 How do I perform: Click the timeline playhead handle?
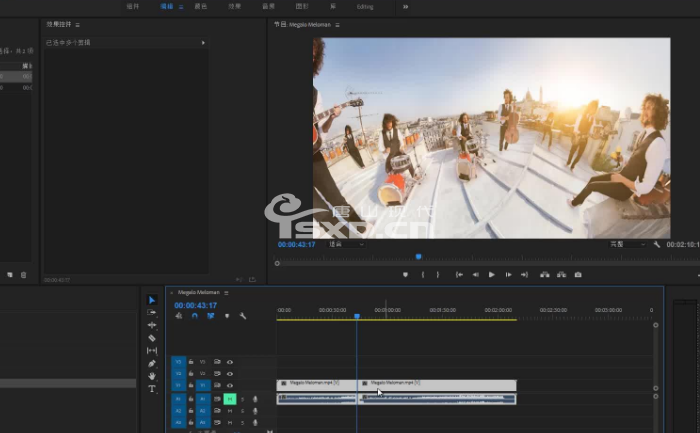[x=357, y=316]
